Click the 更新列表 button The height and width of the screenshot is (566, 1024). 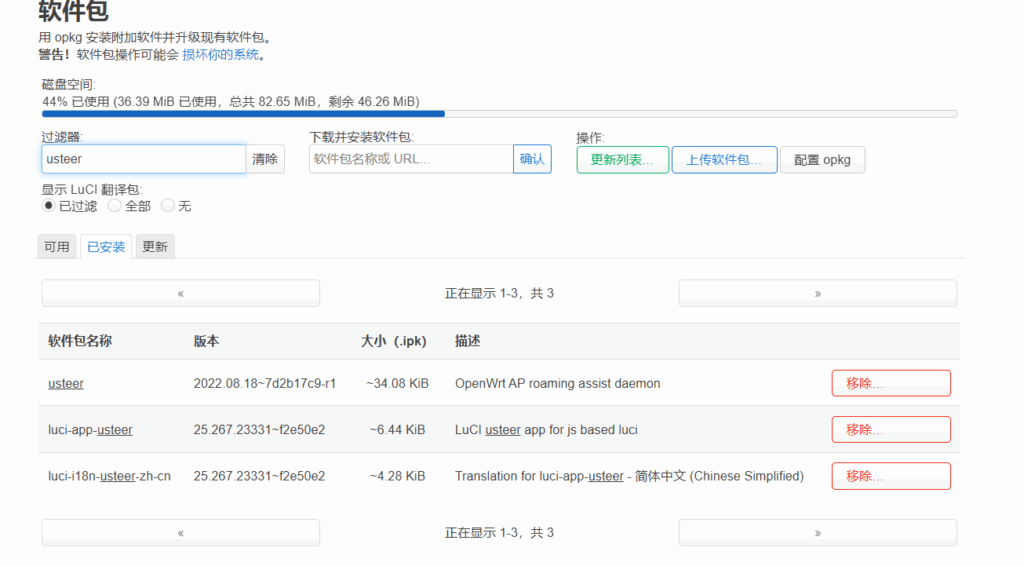tap(622, 160)
